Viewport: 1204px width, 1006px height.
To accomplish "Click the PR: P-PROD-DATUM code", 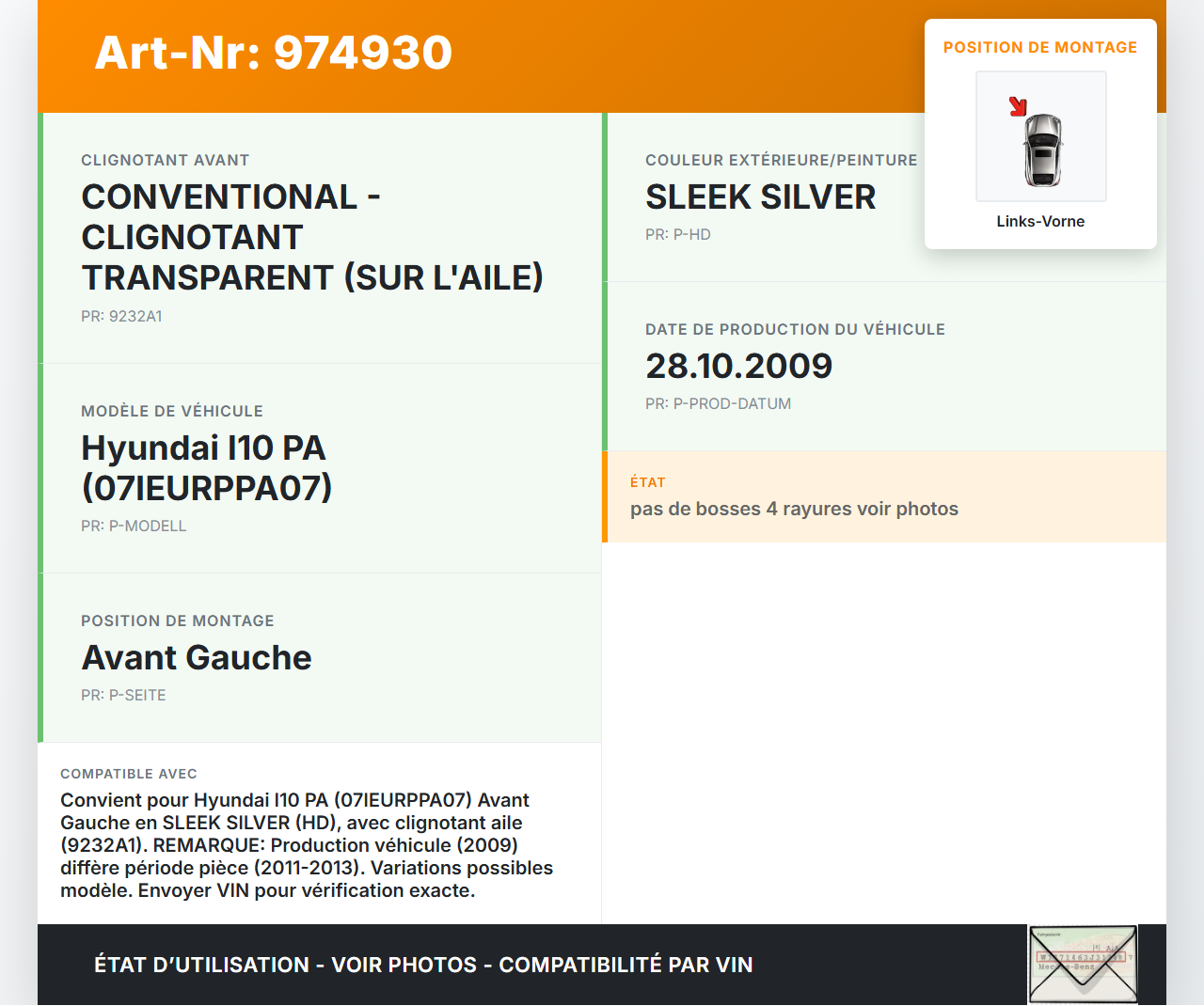I will [x=718, y=404].
